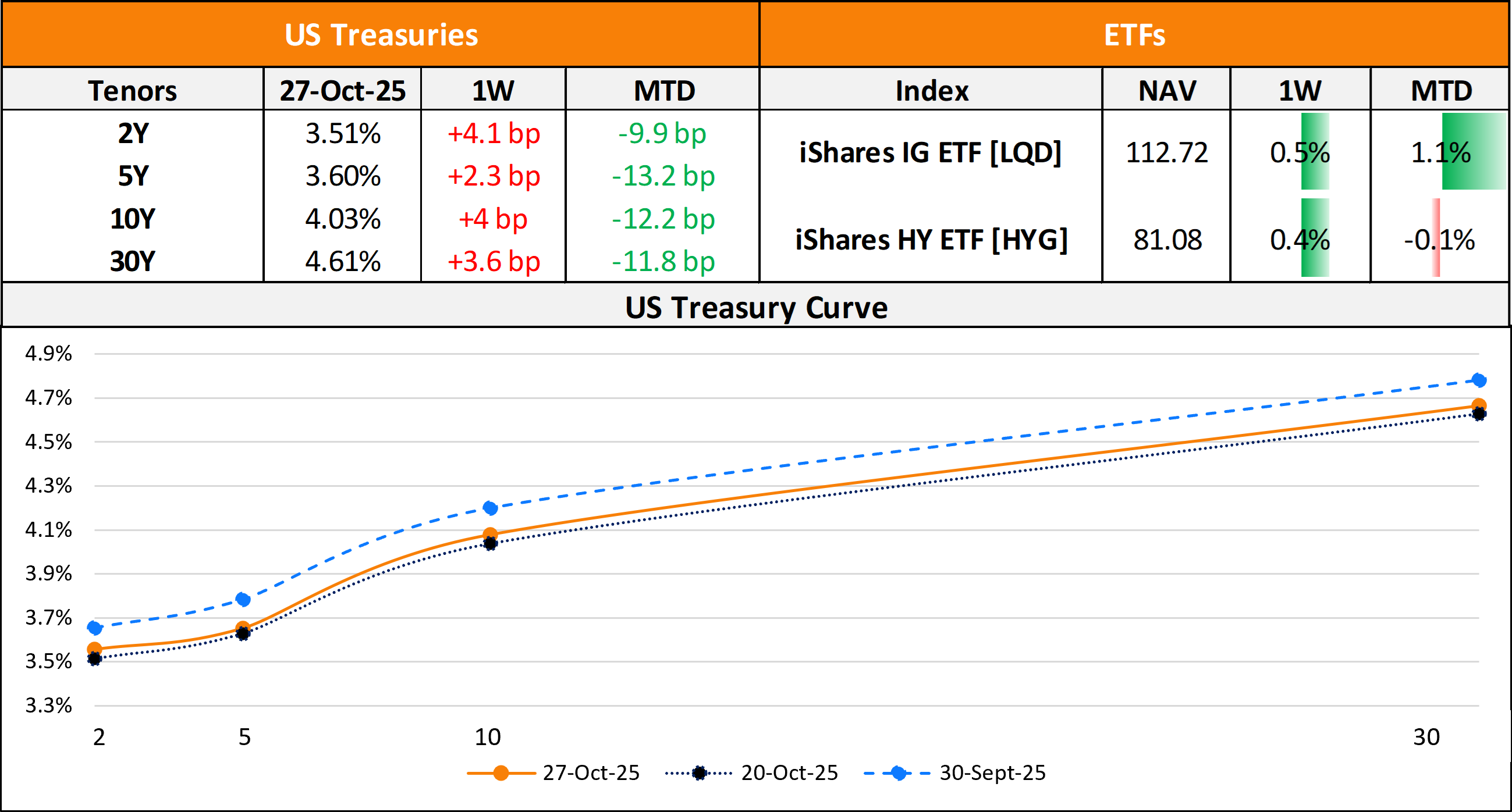The width and height of the screenshot is (1512, 812).
Task: Click the green LQD MTD 1.1% data bar
Action: [1473, 151]
